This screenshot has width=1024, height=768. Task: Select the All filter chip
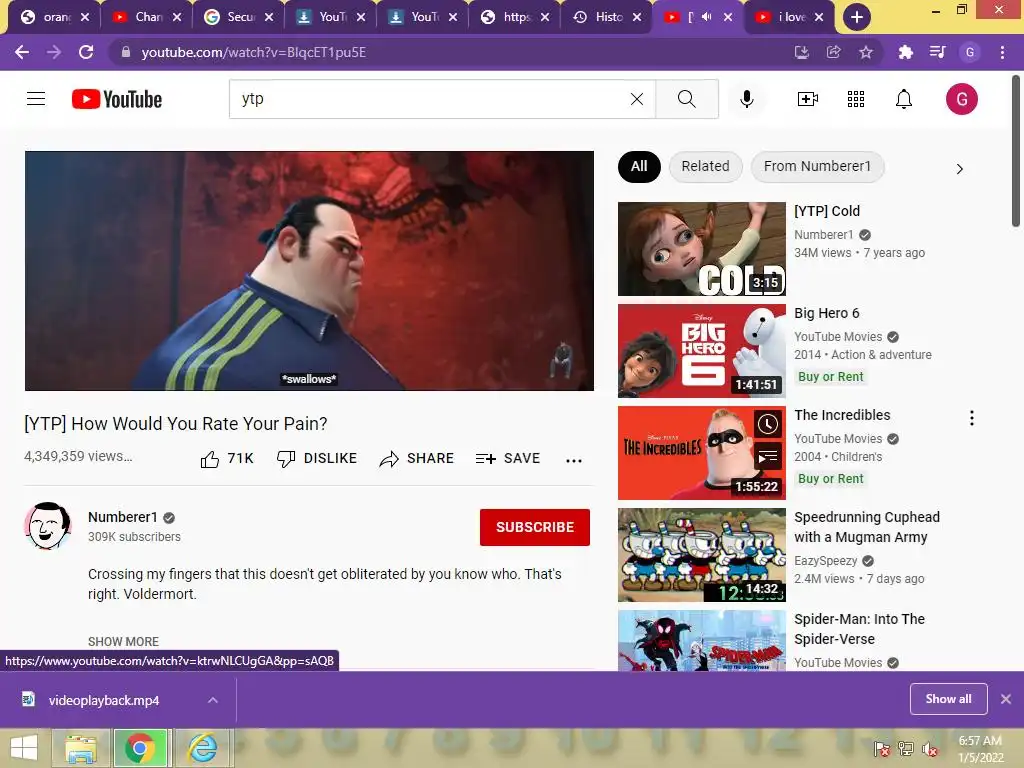pyautogui.click(x=639, y=167)
